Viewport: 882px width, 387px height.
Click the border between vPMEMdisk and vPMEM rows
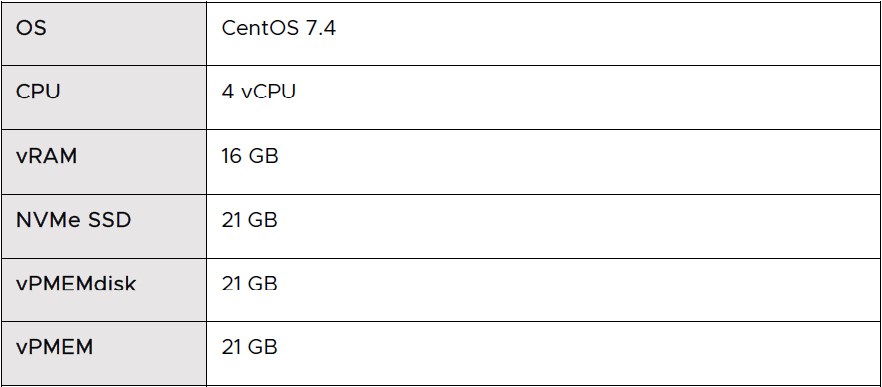[441, 322]
